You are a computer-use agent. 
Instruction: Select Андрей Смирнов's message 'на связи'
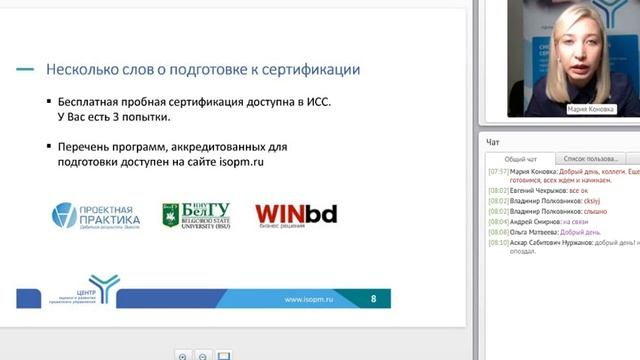576,222
